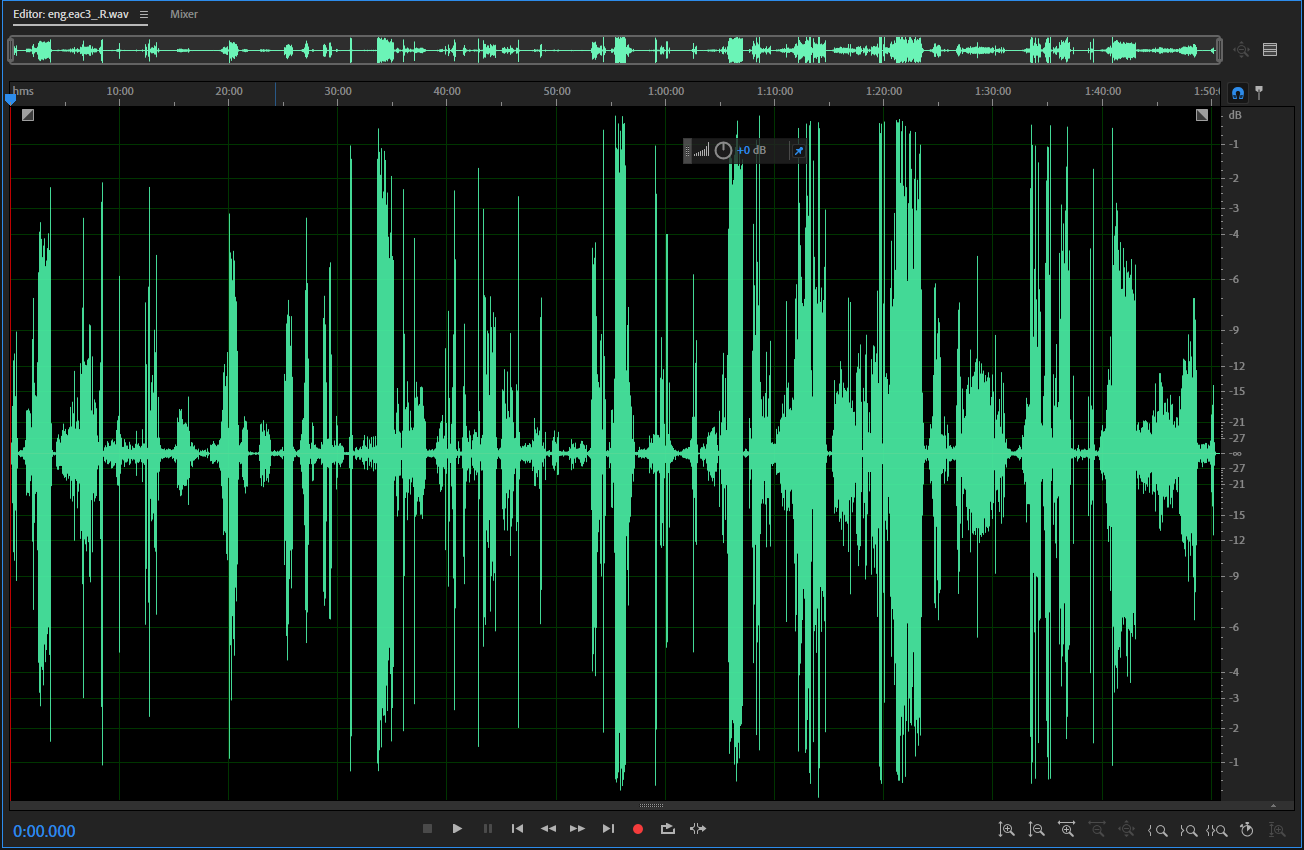Click the Zoom In Amplitude icon
Image resolution: width=1304 pixels, height=850 pixels.
tap(1007, 829)
